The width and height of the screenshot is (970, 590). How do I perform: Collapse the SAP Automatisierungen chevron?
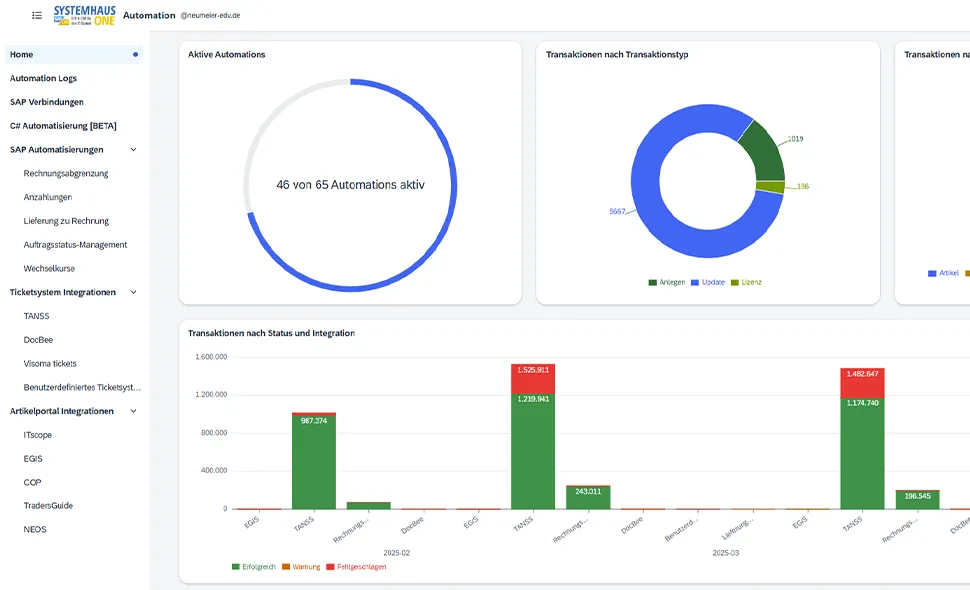click(133, 150)
